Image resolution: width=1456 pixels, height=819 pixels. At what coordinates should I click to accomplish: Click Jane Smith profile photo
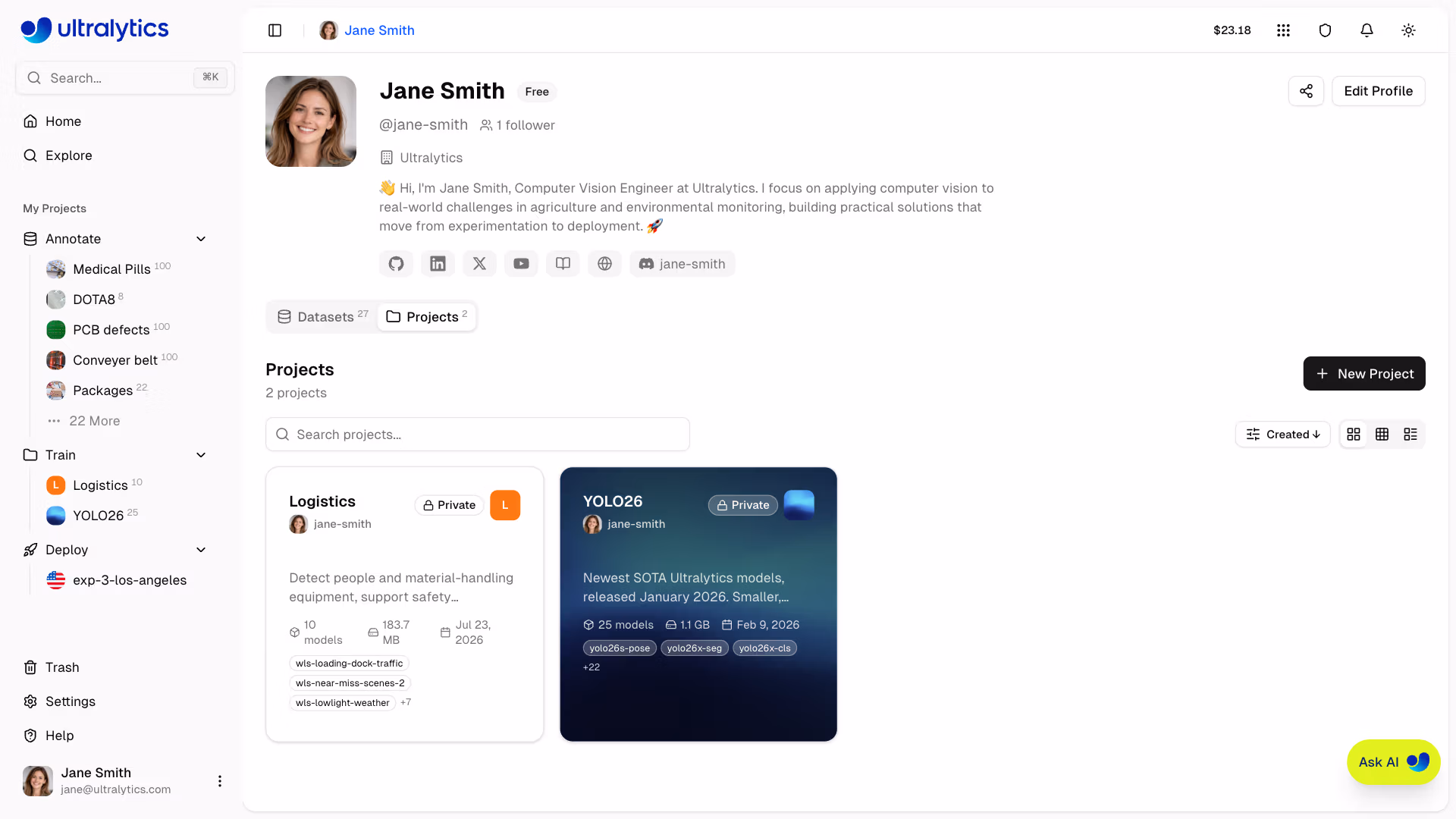tap(311, 121)
